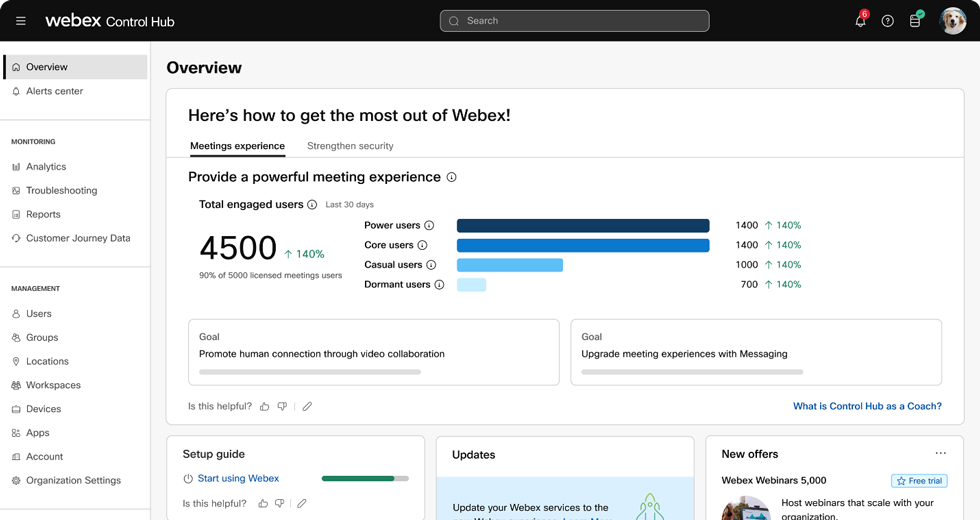Thumbs up the Setup guide
The image size is (980, 520).
pos(263,503)
